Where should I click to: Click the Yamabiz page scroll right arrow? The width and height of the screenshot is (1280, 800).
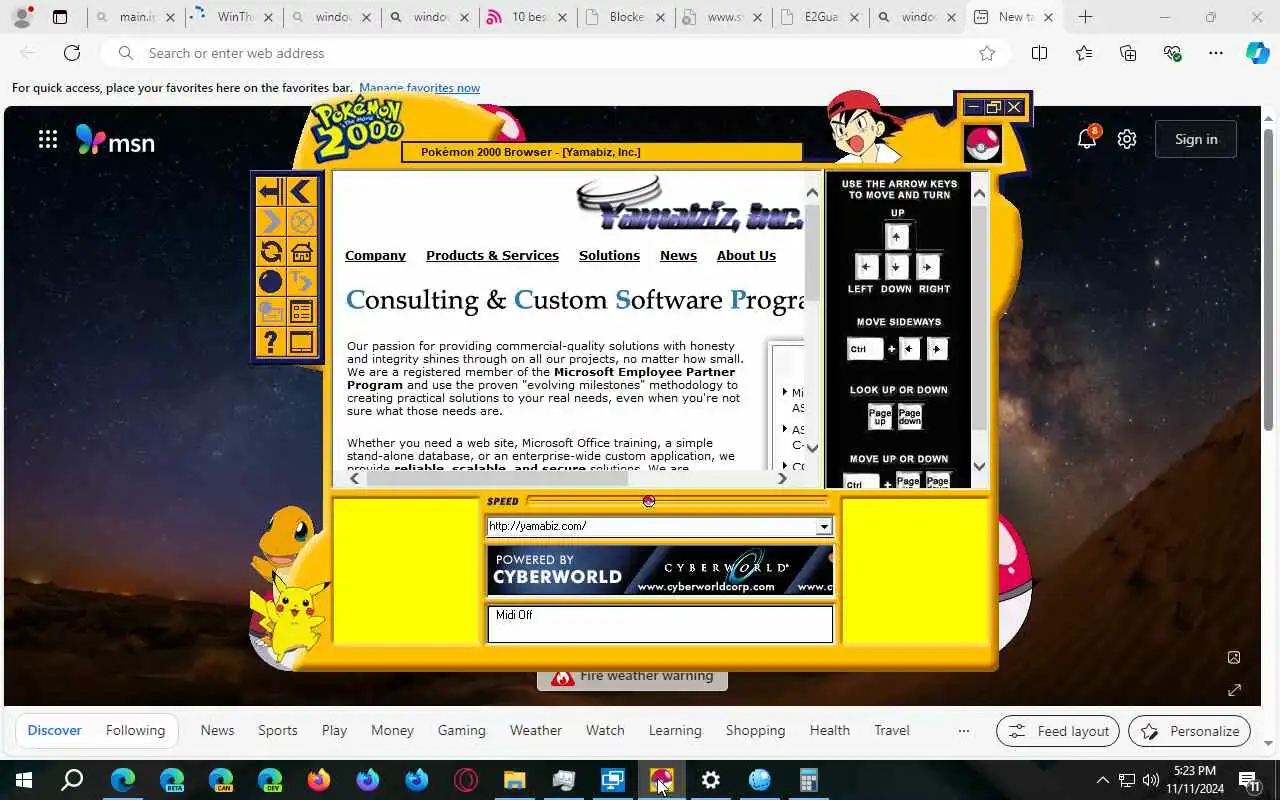point(782,479)
